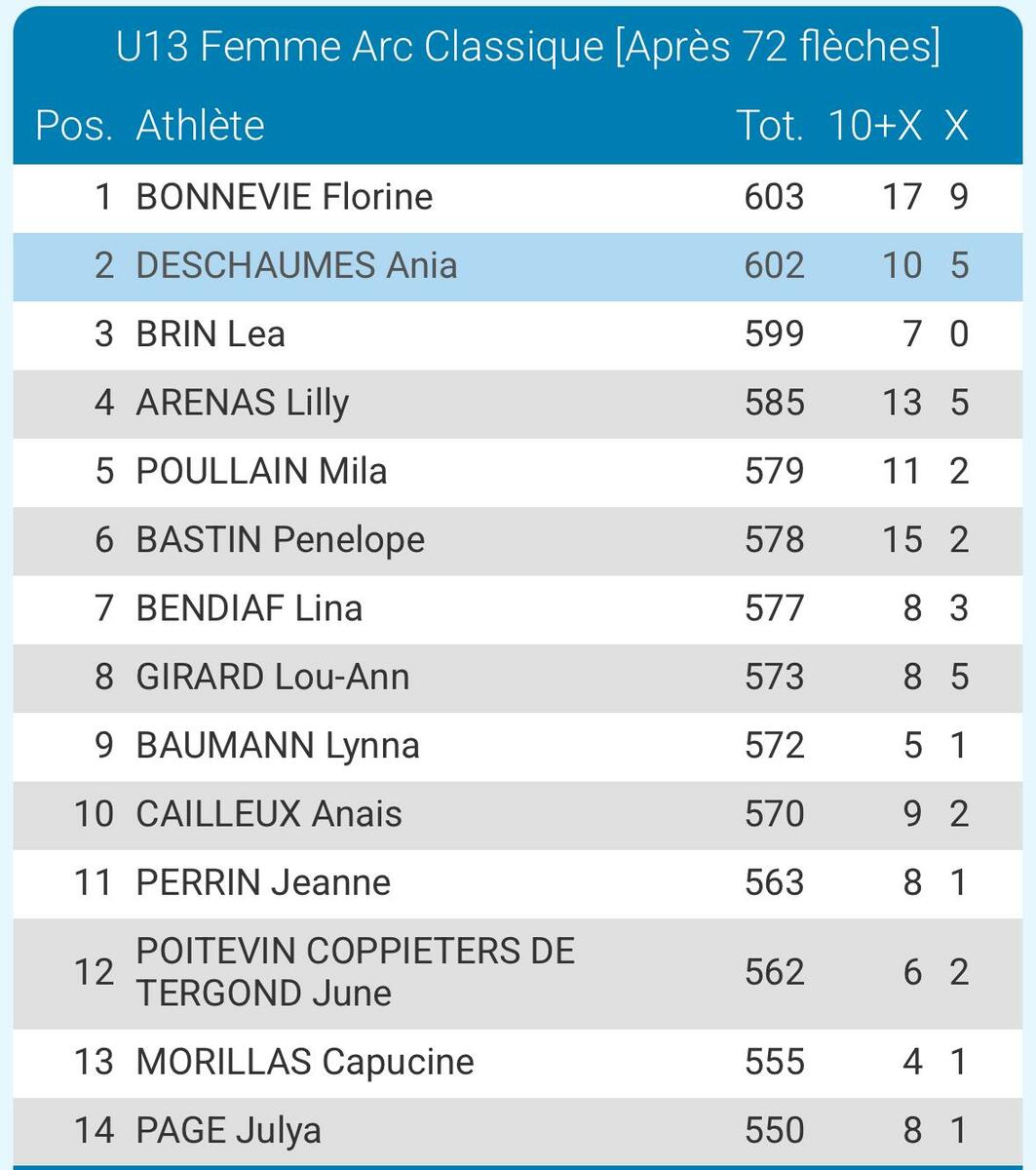
Task: Open BRIN Lea's score details
Action: pyautogui.click(x=211, y=334)
